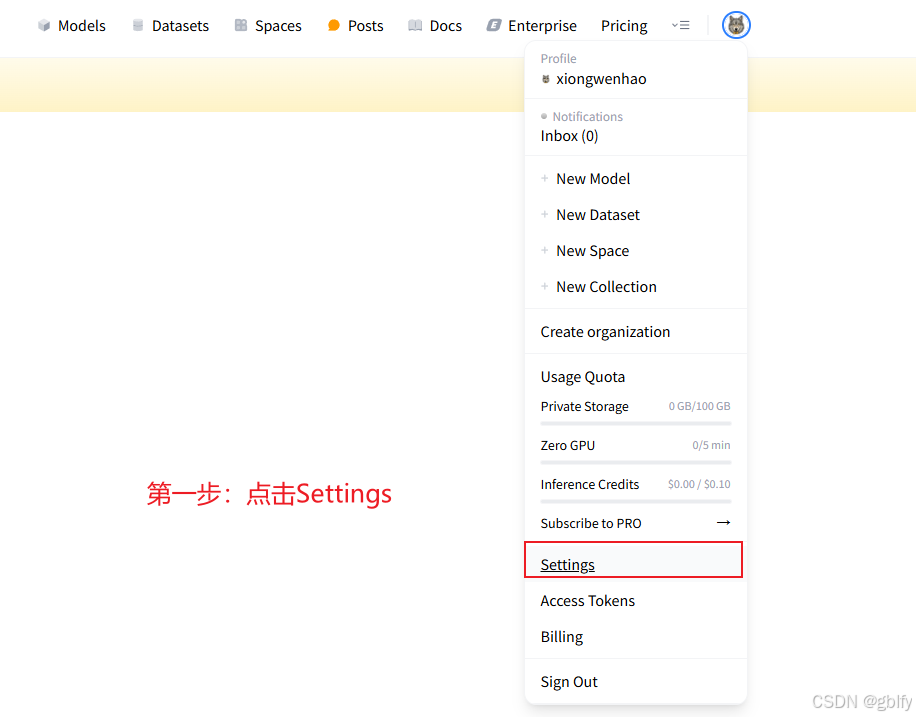Image resolution: width=916 pixels, height=717 pixels.
Task: Click the Zero GPU usage bar
Action: (x=636, y=462)
